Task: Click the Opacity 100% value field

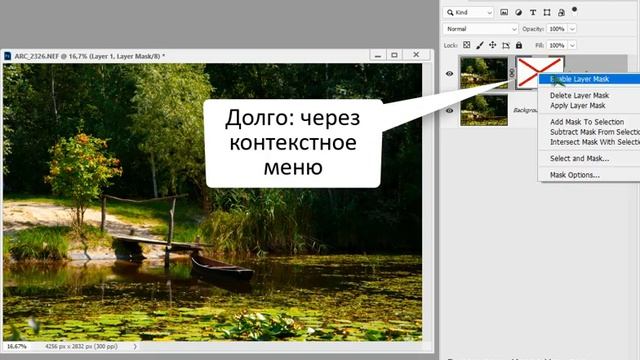Action: (557, 29)
